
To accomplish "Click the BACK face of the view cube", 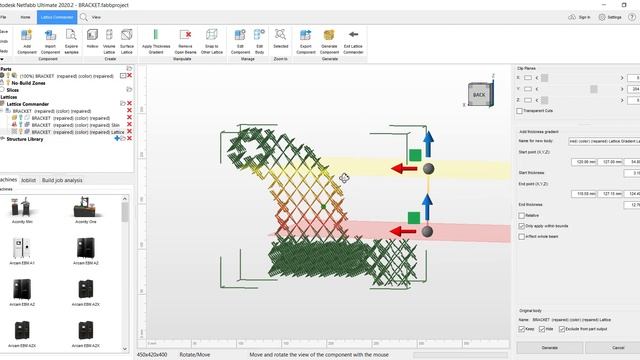I will 479,95.
